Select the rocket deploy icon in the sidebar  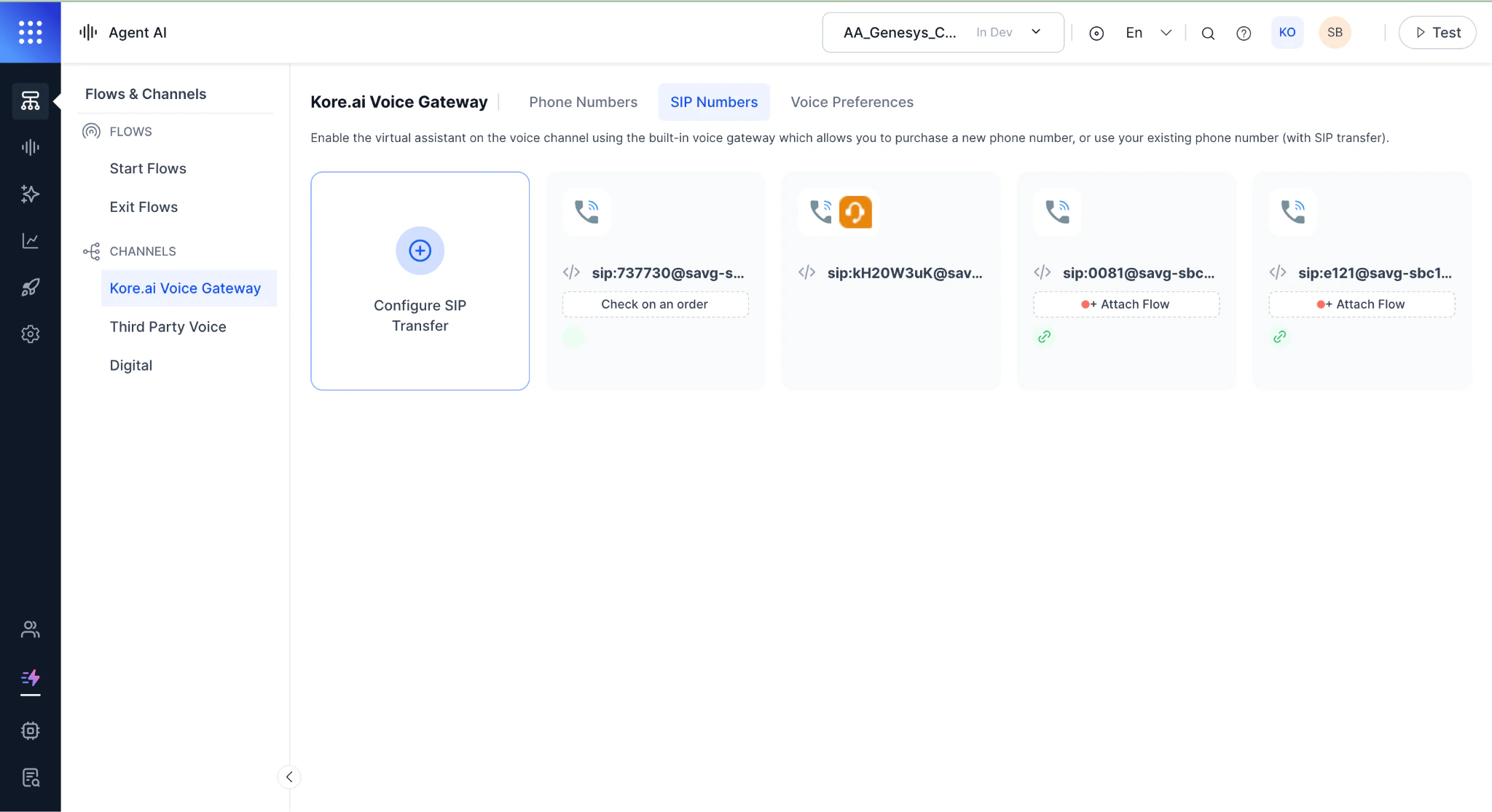coord(31,287)
